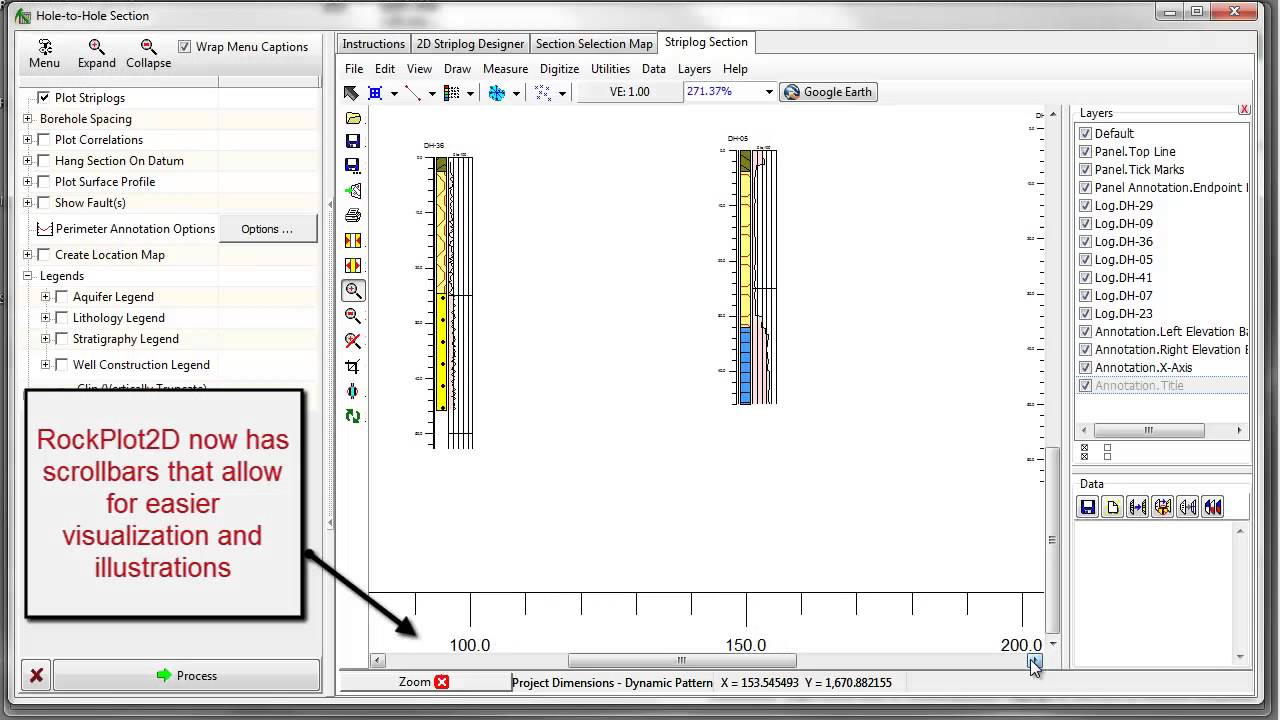The image size is (1280, 720).
Task: Switch to 2D Striplog Designer tab
Action: (470, 44)
